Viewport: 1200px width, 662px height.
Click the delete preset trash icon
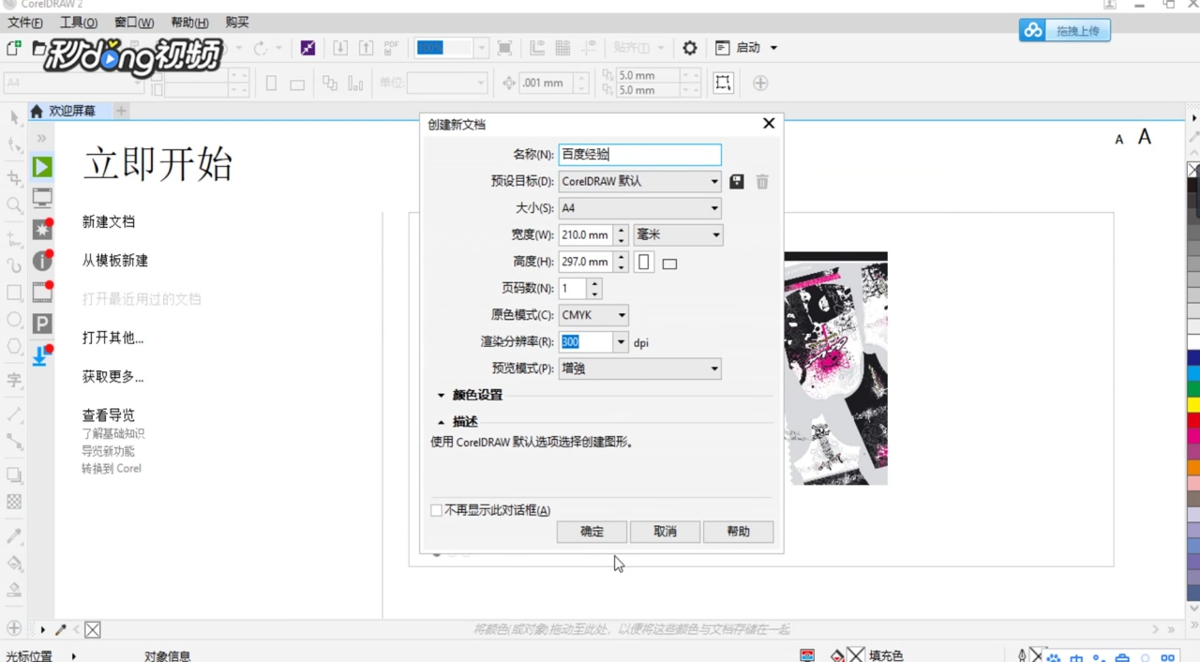(x=762, y=182)
